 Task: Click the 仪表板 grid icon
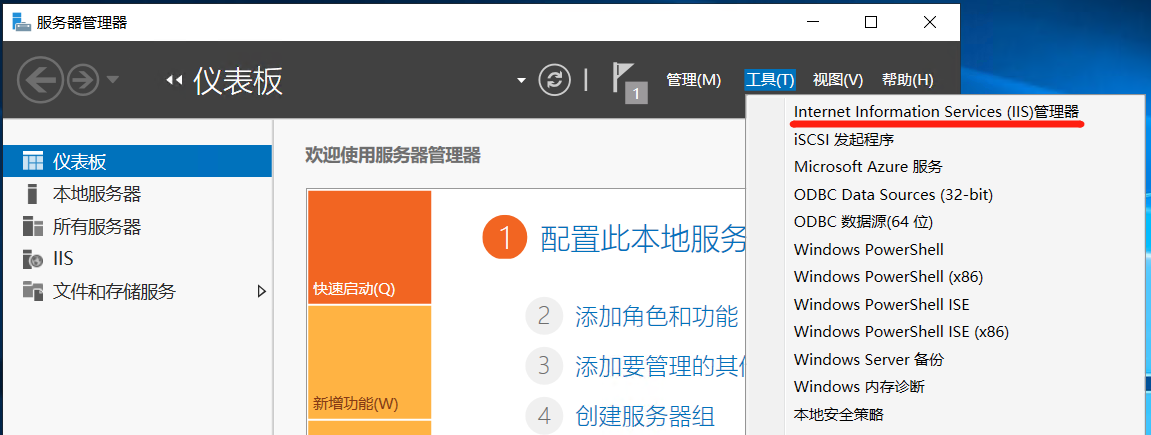click(x=33, y=161)
